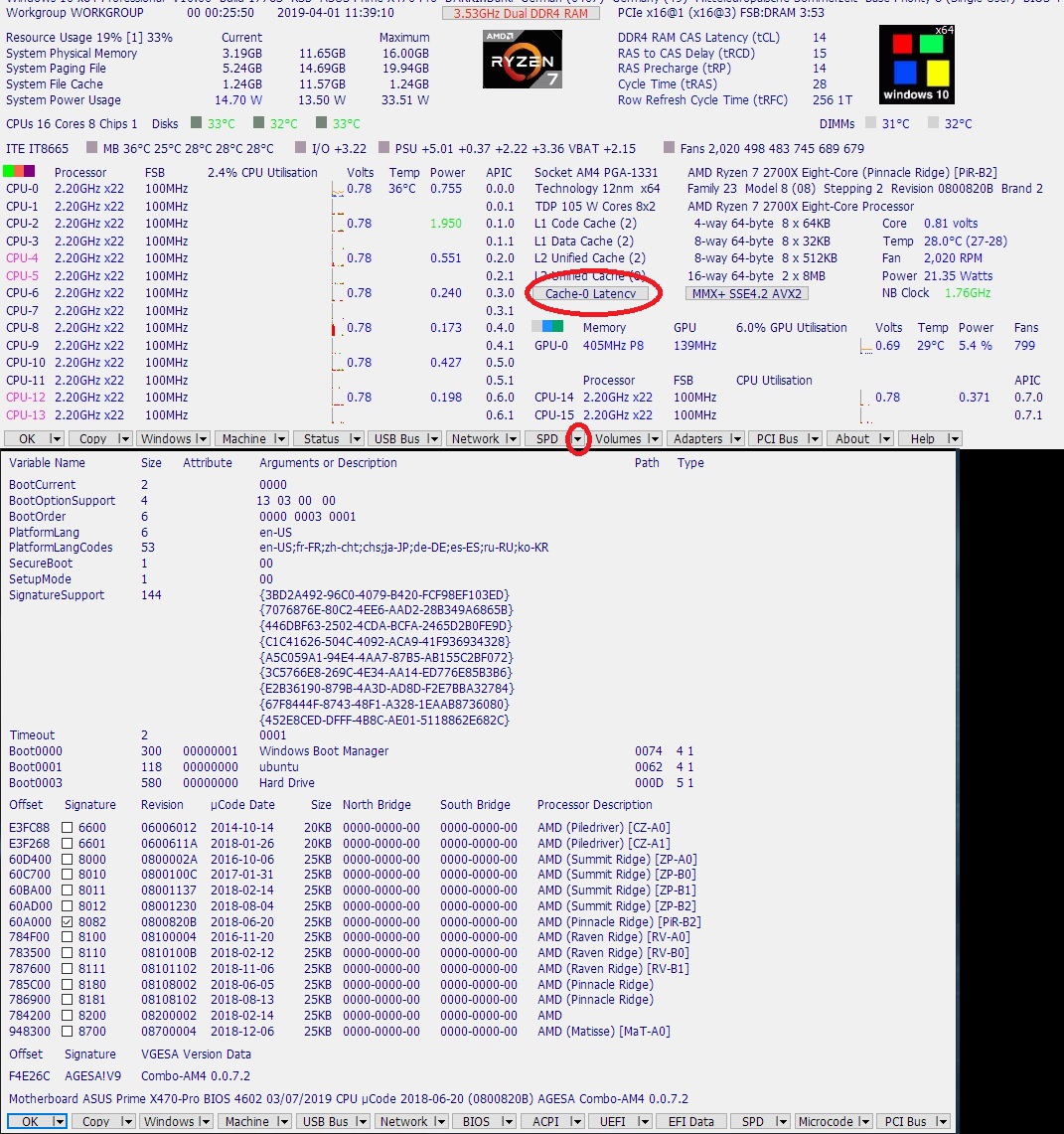Tick the 8012 Summit Ridge ZP-B2 checkbox
This screenshot has width=1064, height=1134.
click(68, 905)
